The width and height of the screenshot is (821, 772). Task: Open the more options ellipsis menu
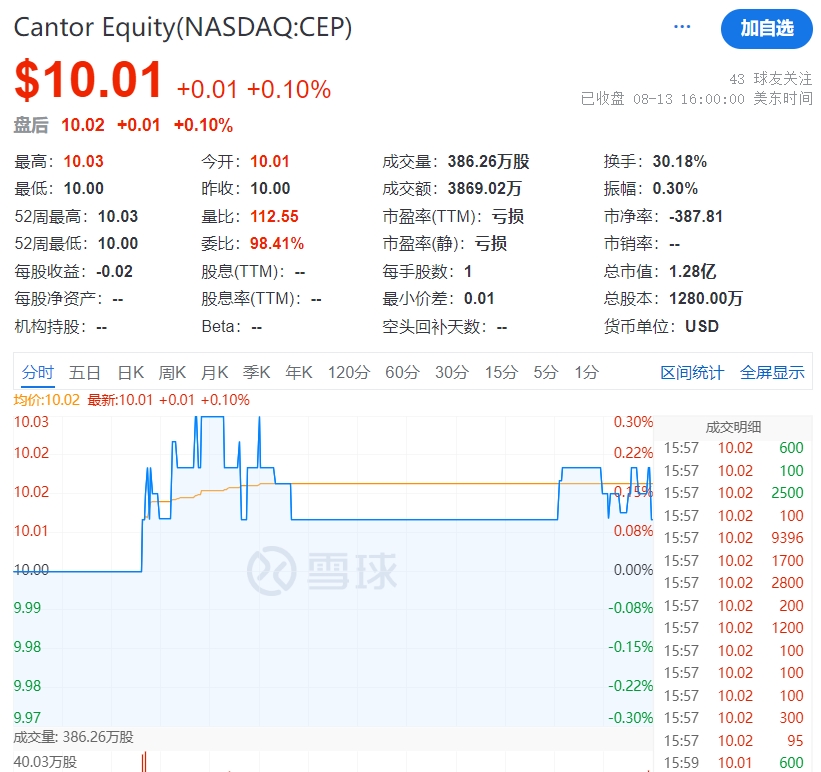pos(681,28)
